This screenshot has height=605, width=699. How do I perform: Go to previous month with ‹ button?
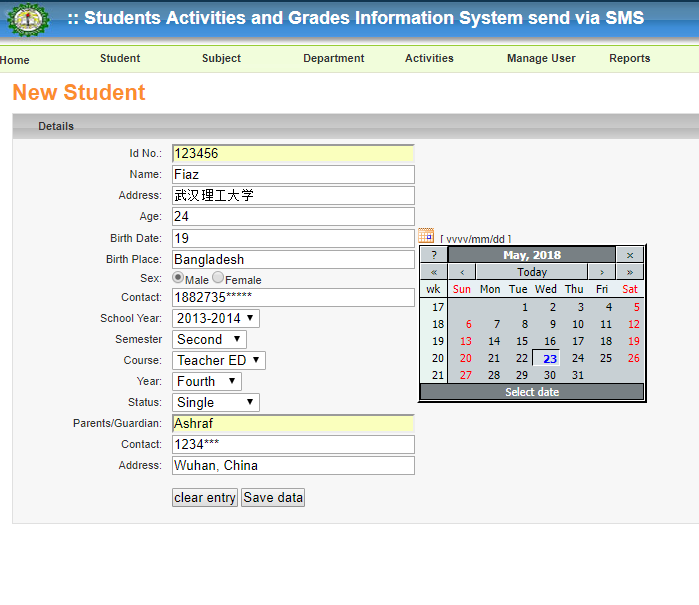pyautogui.click(x=462, y=272)
